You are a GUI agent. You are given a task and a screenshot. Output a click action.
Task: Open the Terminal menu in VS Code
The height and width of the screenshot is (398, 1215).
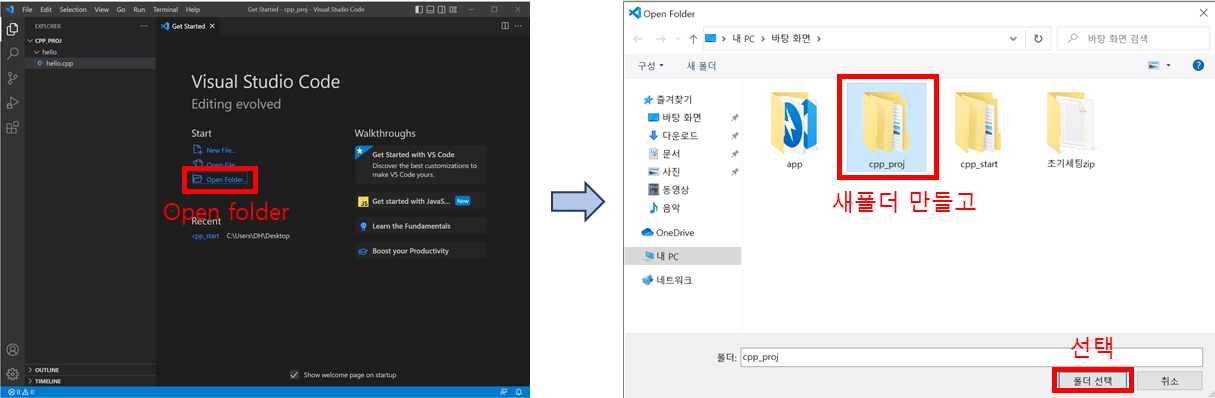165,9
